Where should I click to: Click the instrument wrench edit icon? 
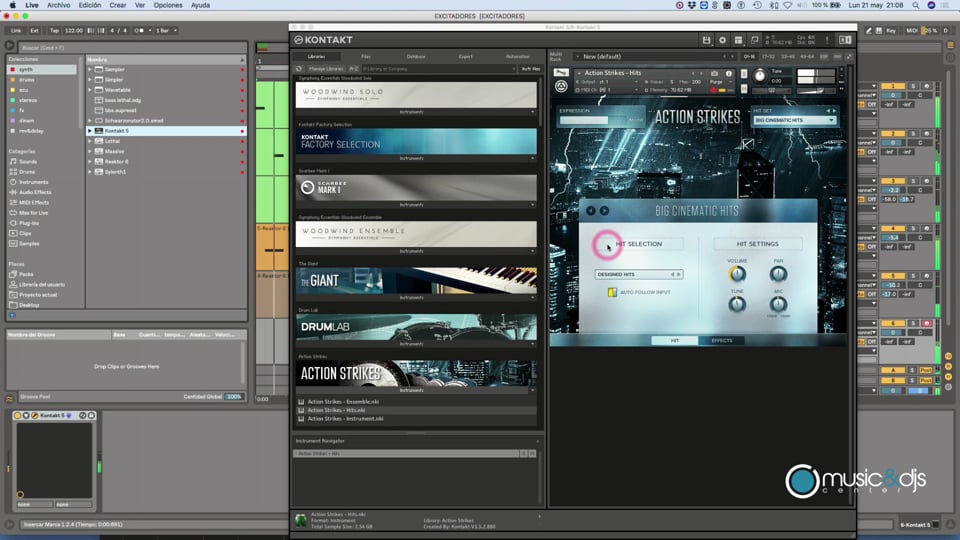point(560,72)
